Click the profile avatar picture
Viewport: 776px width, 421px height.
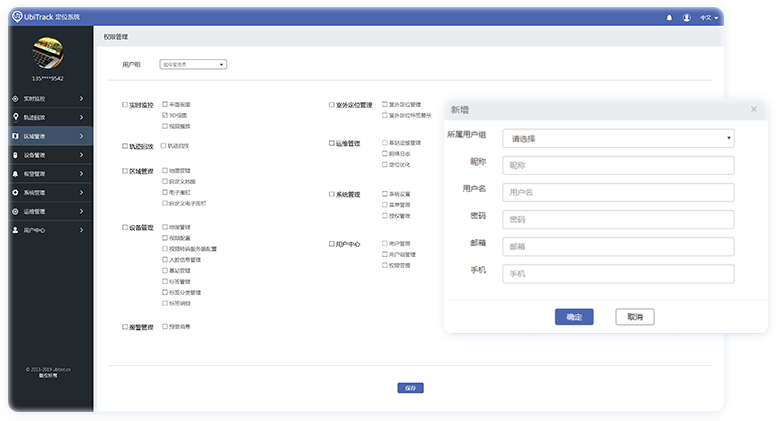48,53
